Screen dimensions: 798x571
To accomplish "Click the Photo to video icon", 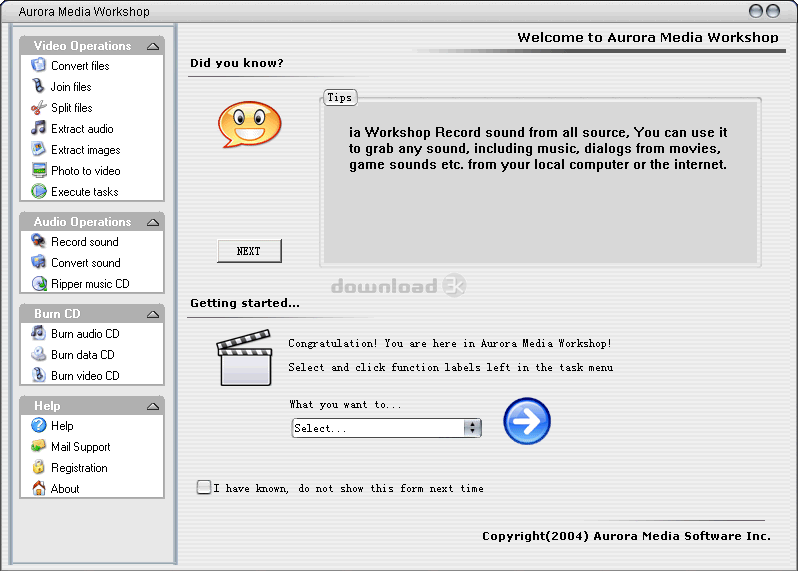I will (39, 170).
